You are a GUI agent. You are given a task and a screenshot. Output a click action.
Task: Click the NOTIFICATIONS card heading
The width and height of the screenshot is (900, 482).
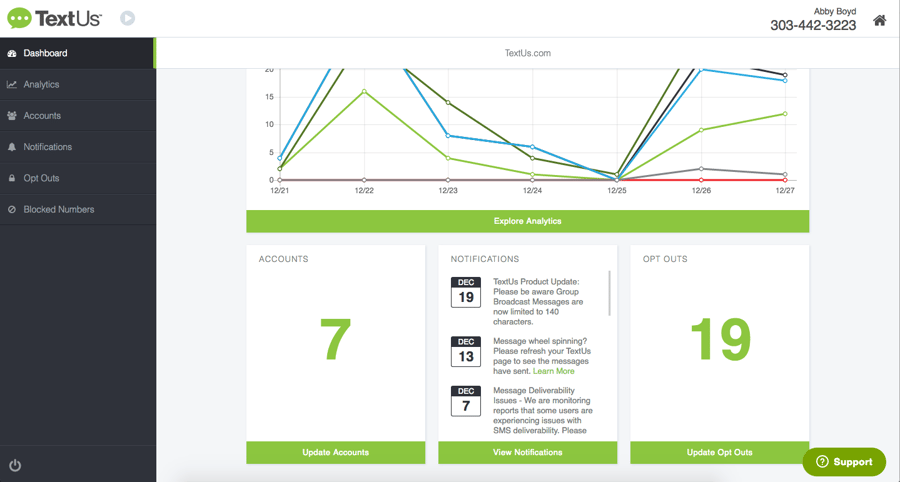tap(484, 259)
